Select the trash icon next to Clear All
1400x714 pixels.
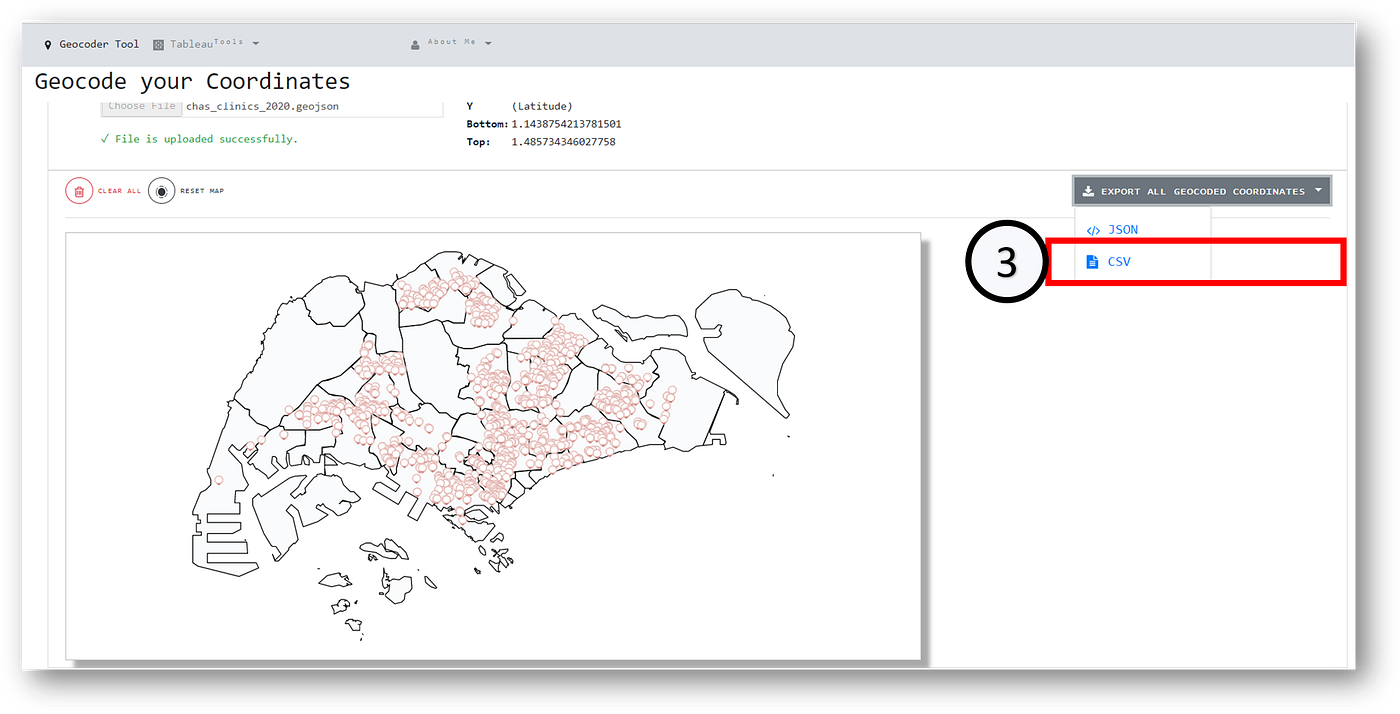pyautogui.click(x=79, y=190)
